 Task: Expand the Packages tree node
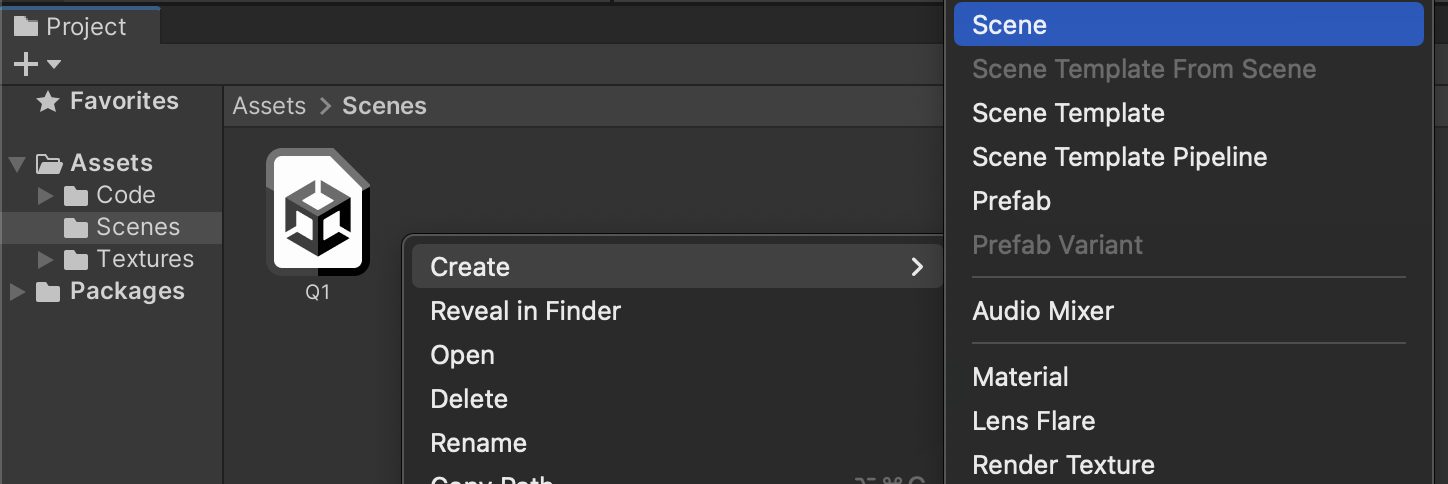click(x=17, y=292)
